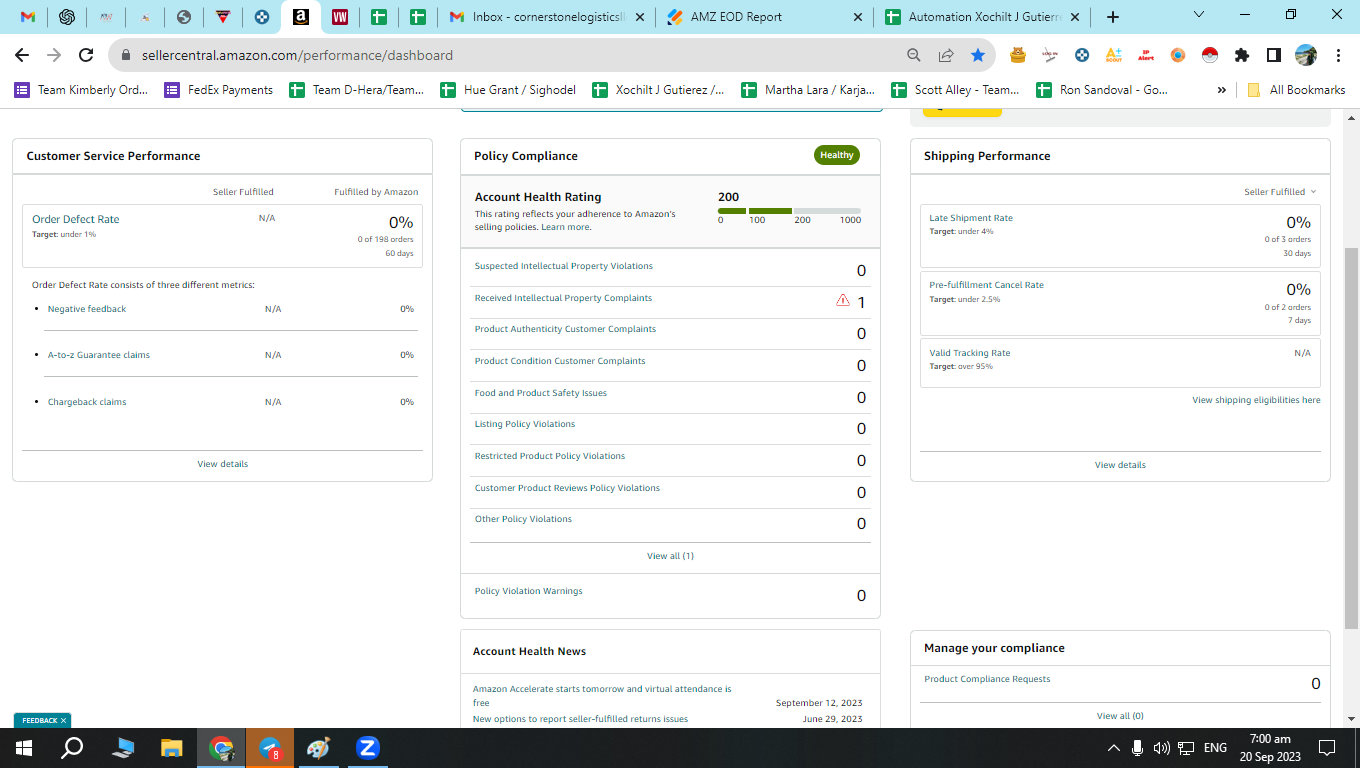Close the AMZ EOD Report tab
Image resolution: width=1360 pixels, height=768 pixels.
pos(858,17)
